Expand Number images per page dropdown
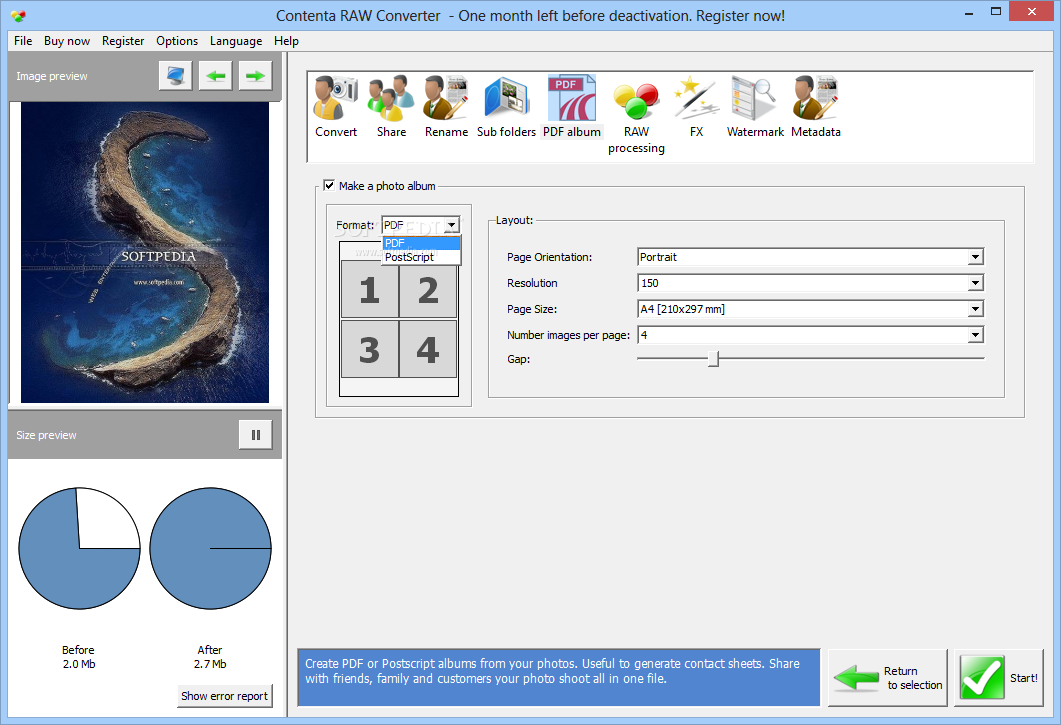Image resolution: width=1061 pixels, height=725 pixels. (975, 335)
